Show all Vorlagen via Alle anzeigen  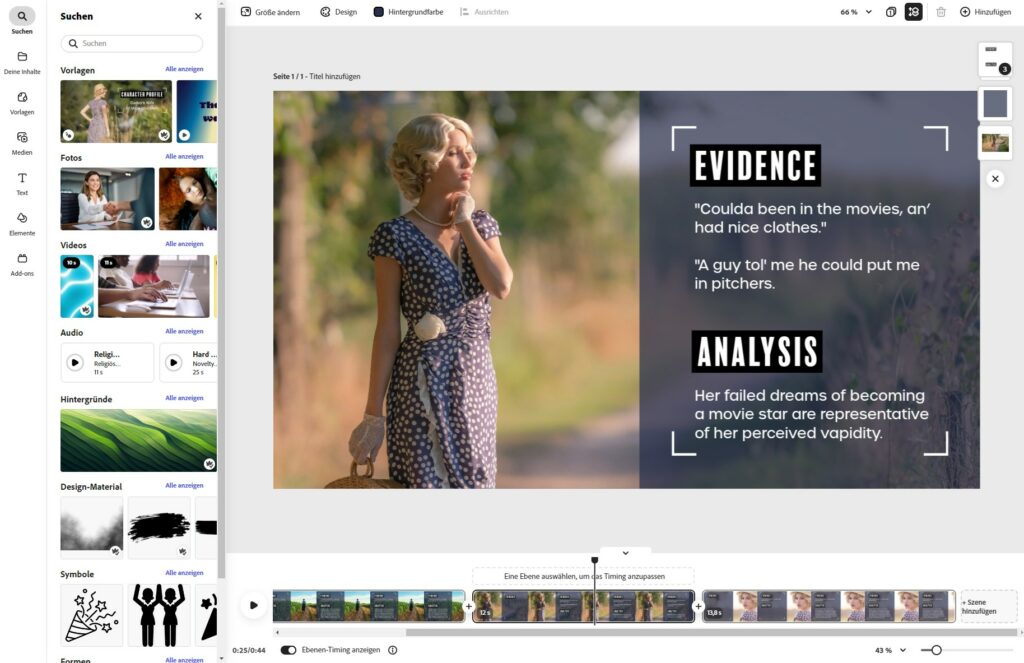(x=184, y=69)
